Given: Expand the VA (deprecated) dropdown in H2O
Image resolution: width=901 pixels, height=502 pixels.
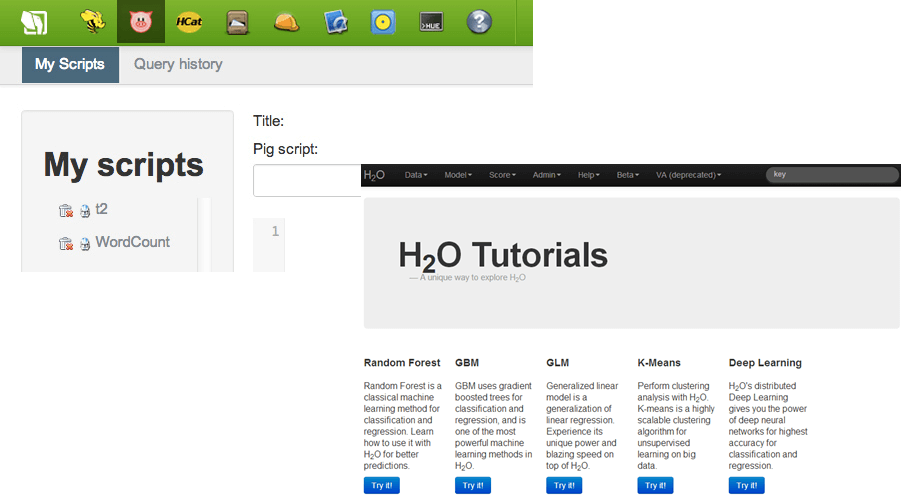Looking at the screenshot, I should [x=688, y=175].
